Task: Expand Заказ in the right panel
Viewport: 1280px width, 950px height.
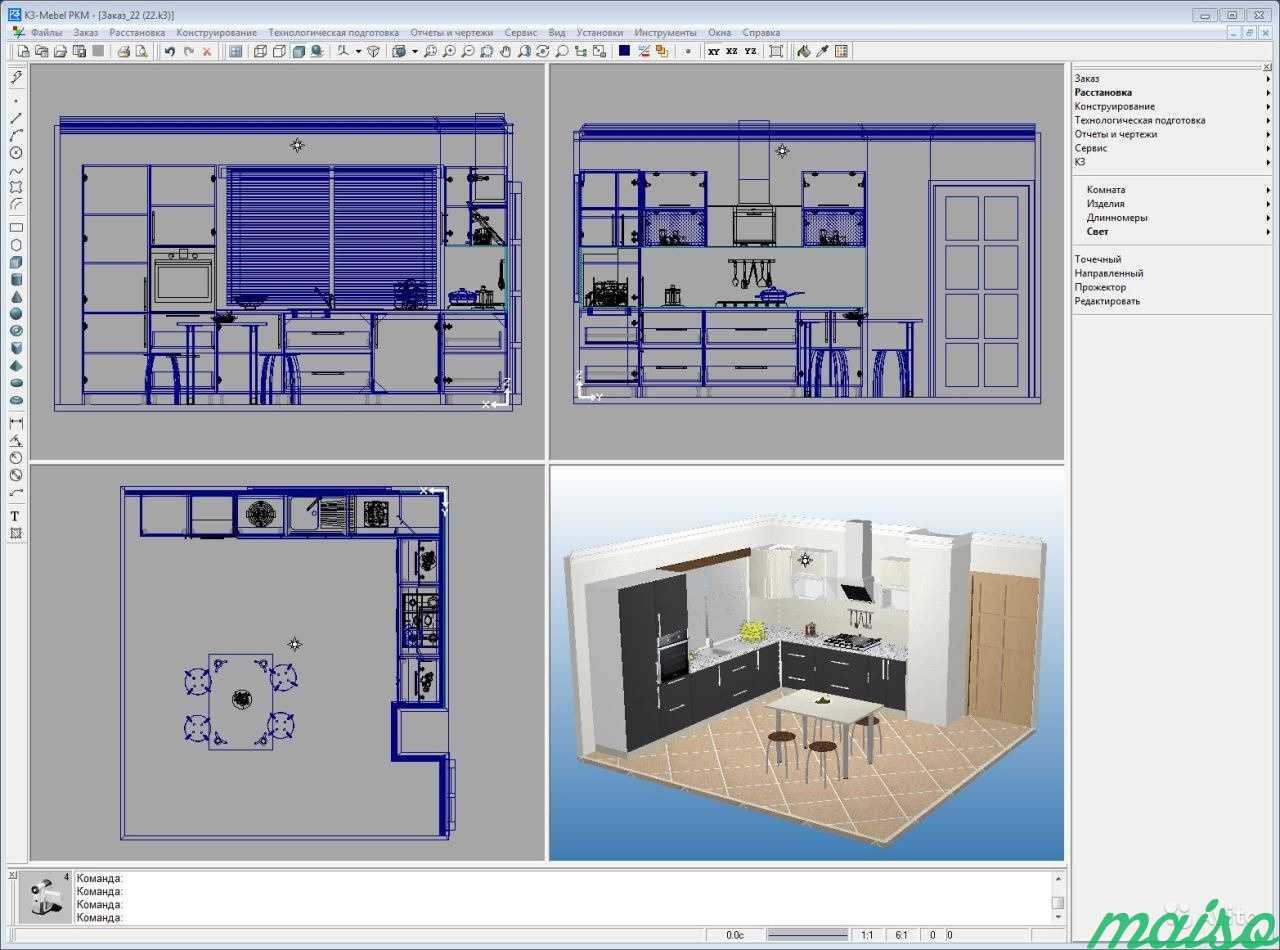Action: point(1172,78)
